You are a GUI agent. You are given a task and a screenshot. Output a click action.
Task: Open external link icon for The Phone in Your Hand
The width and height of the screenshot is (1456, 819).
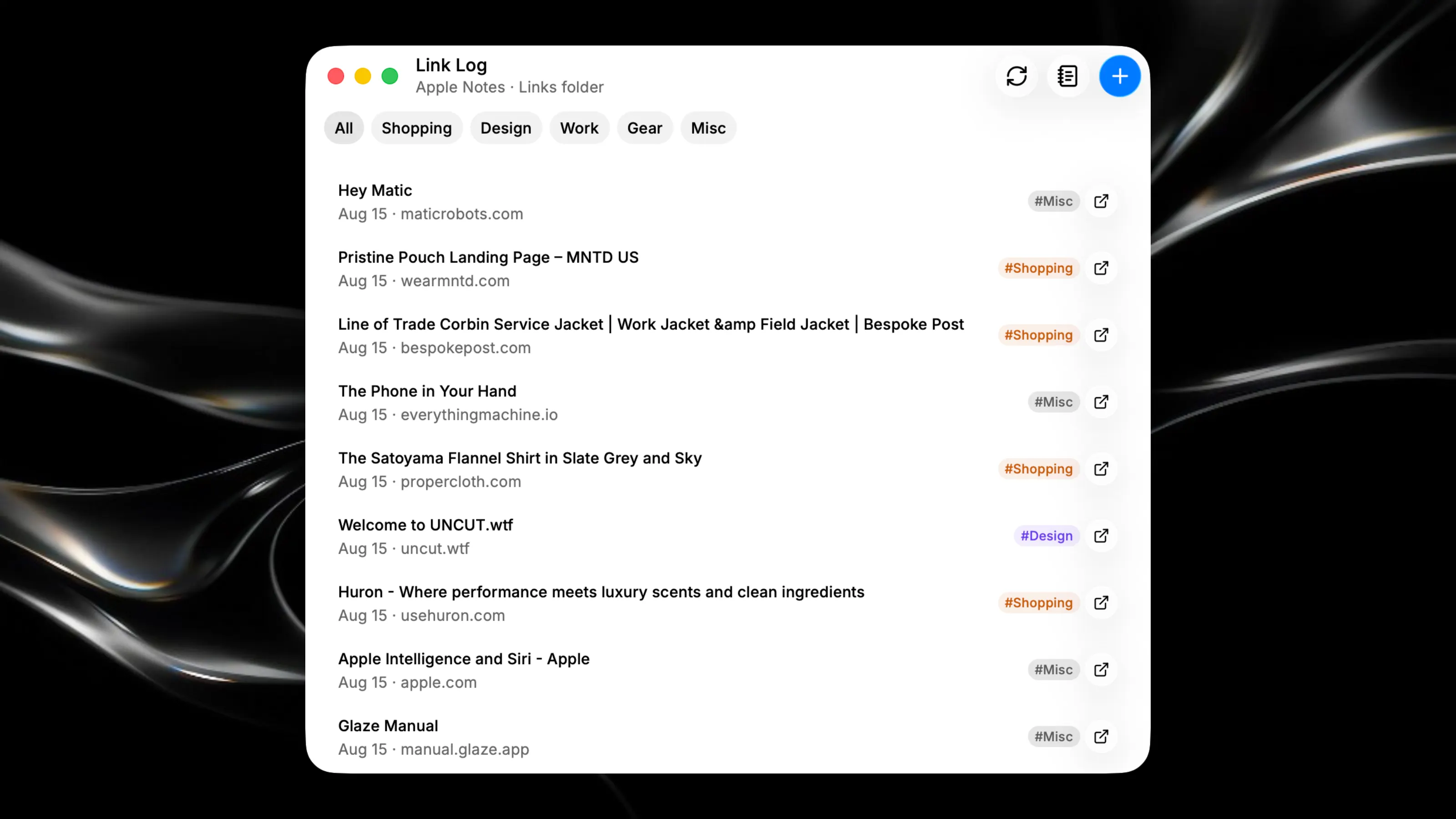click(1101, 402)
